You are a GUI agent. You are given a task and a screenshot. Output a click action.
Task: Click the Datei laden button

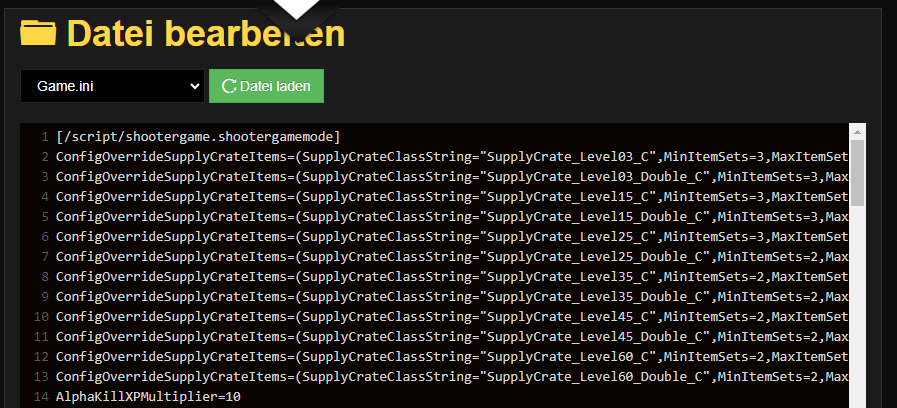267,86
